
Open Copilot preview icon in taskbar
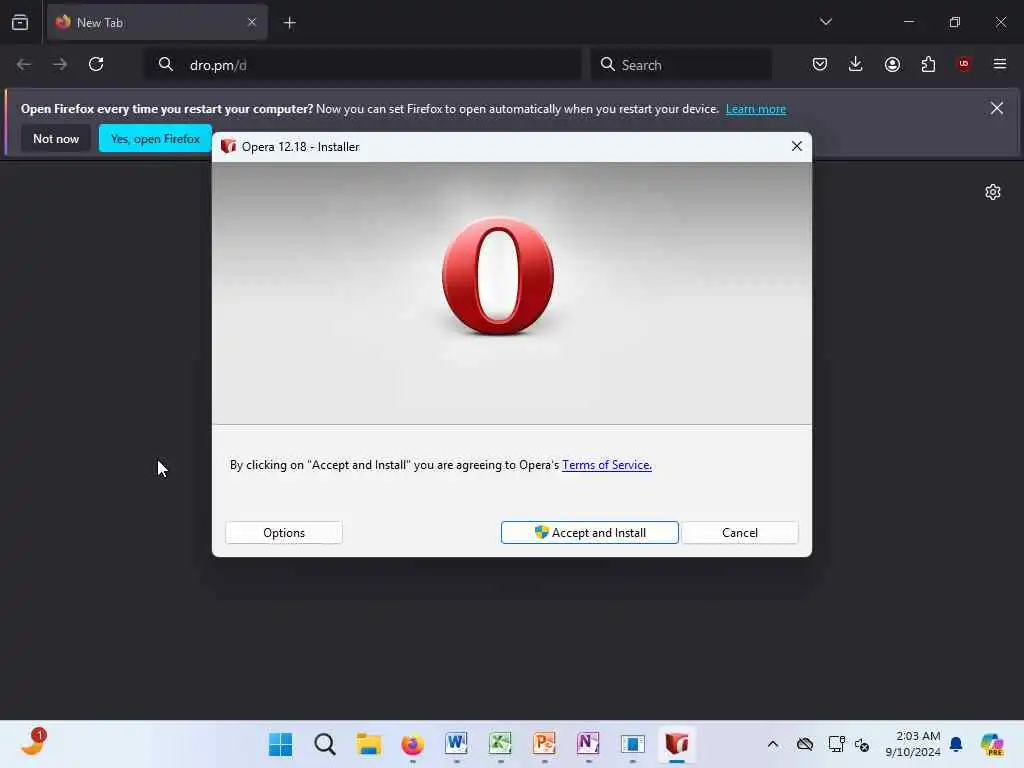click(x=991, y=744)
